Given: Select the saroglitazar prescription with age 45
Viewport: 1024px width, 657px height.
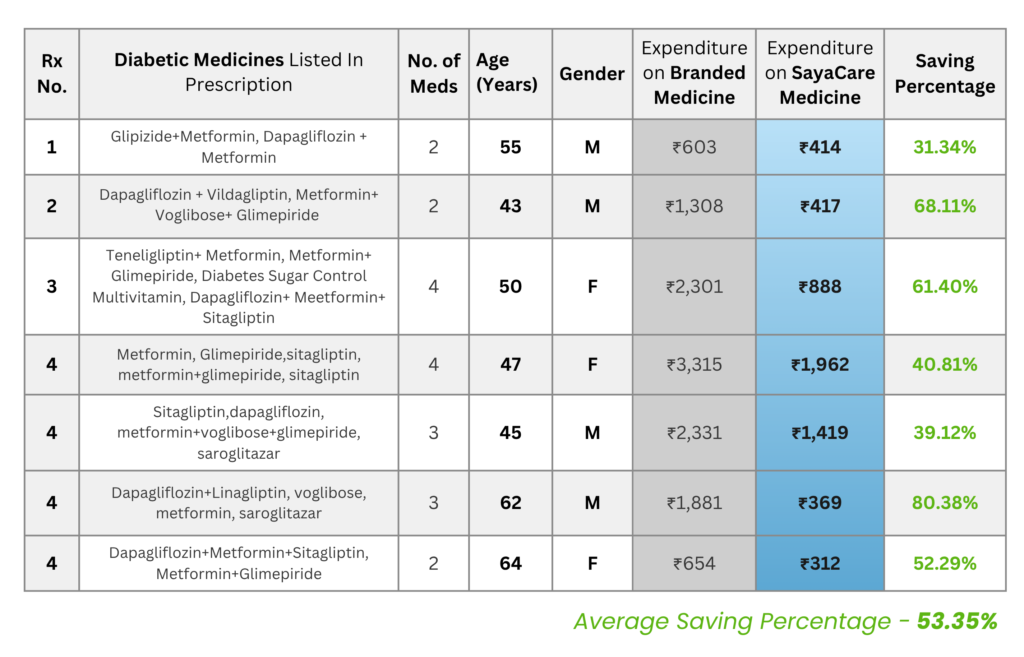Looking at the screenshot, I should (238, 433).
